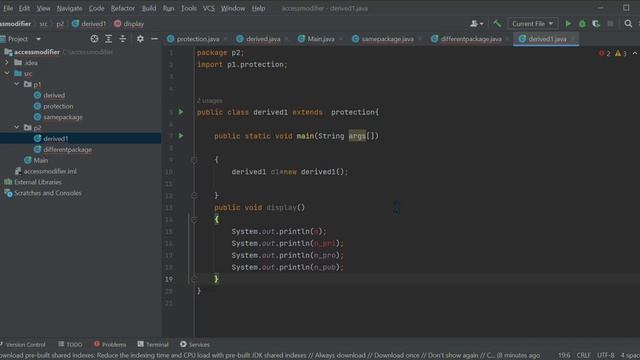The height and width of the screenshot is (360, 640).
Task: Collapse the p1 package
Action: pos(17,84)
